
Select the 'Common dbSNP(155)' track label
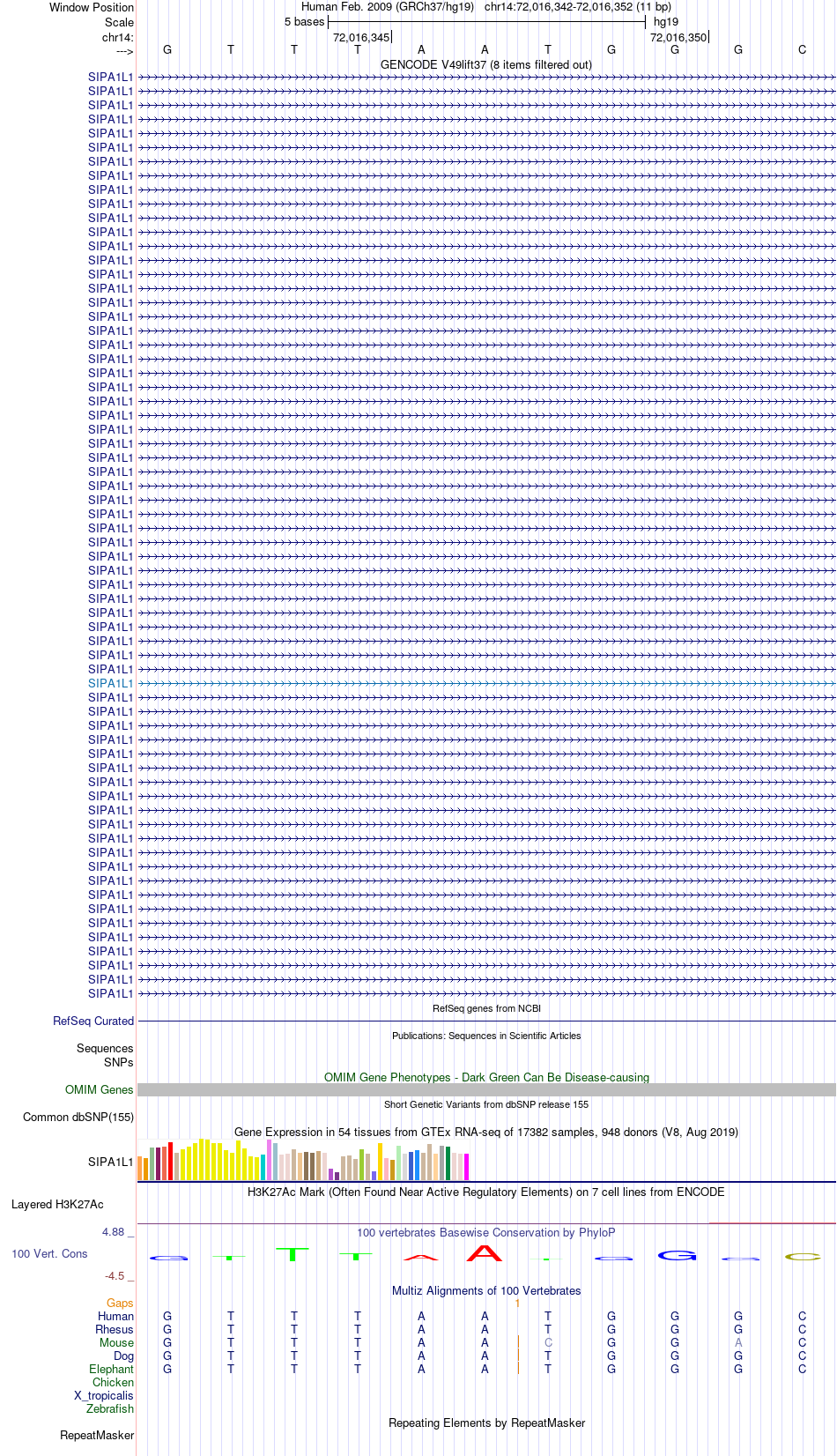tap(78, 1117)
